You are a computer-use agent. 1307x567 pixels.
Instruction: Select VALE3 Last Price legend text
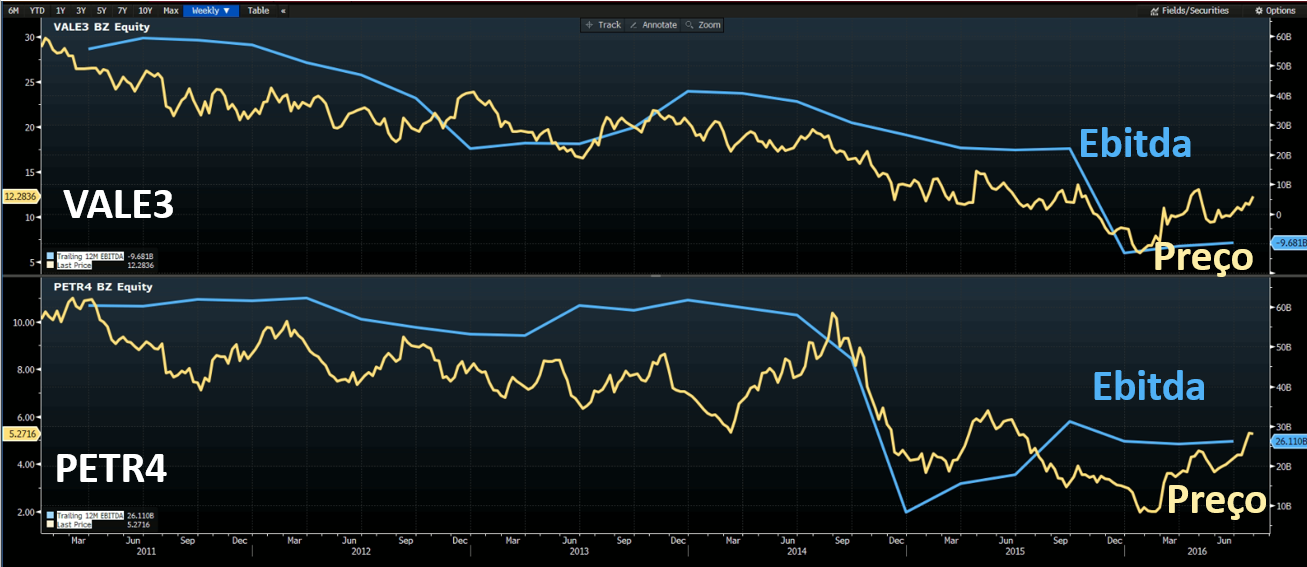(x=74, y=265)
